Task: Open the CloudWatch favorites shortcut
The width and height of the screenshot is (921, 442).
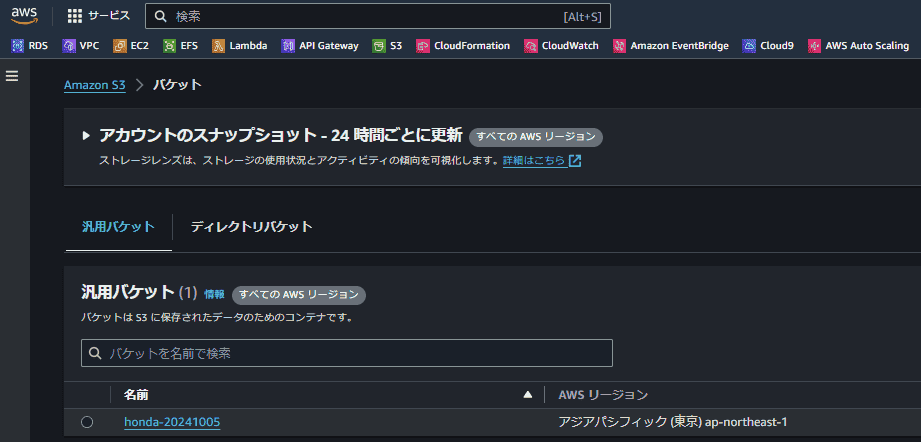Action: pyautogui.click(x=562, y=45)
